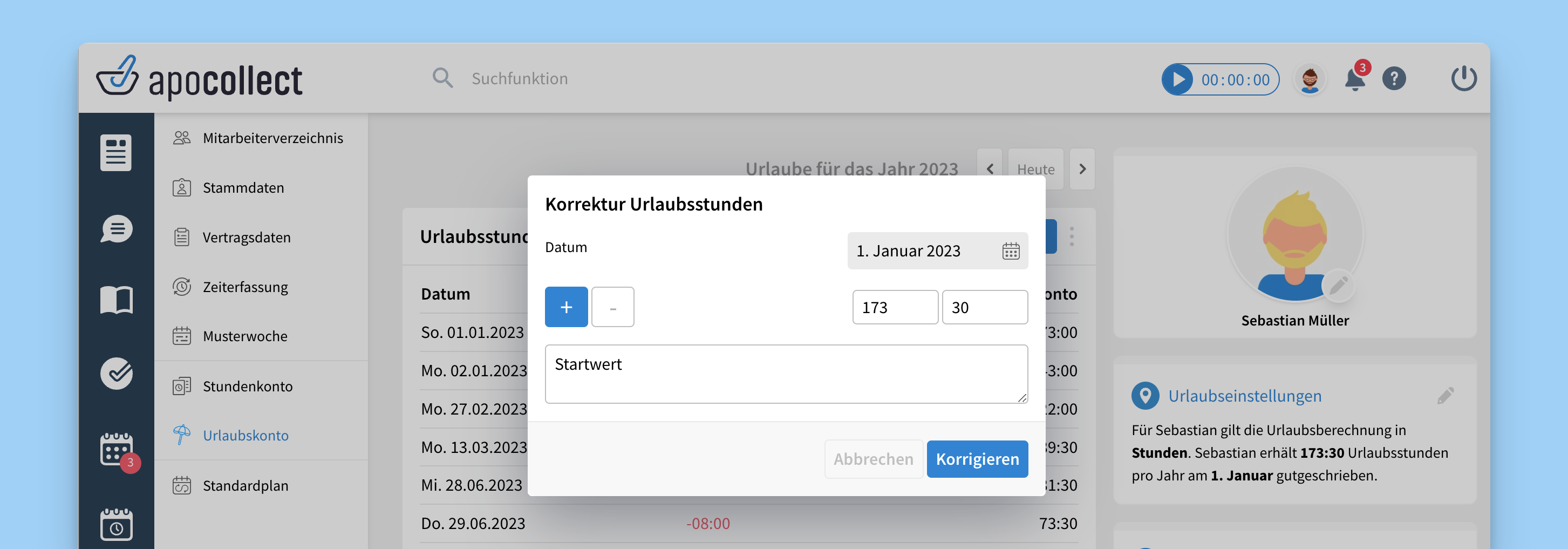Image resolution: width=1568 pixels, height=549 pixels.
Task: Select the plus sign toggle
Action: [565, 307]
